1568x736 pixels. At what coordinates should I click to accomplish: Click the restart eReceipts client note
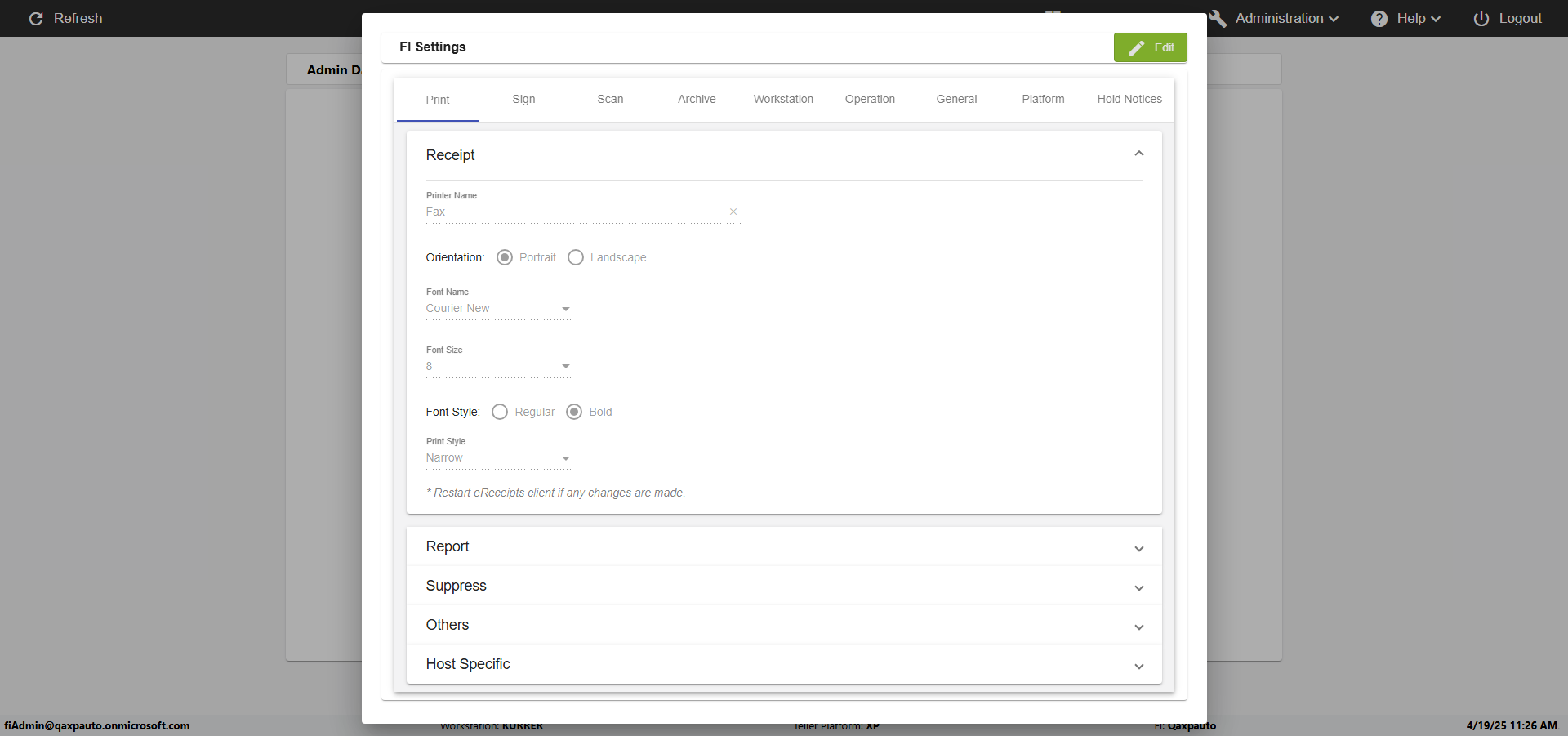[x=555, y=493]
